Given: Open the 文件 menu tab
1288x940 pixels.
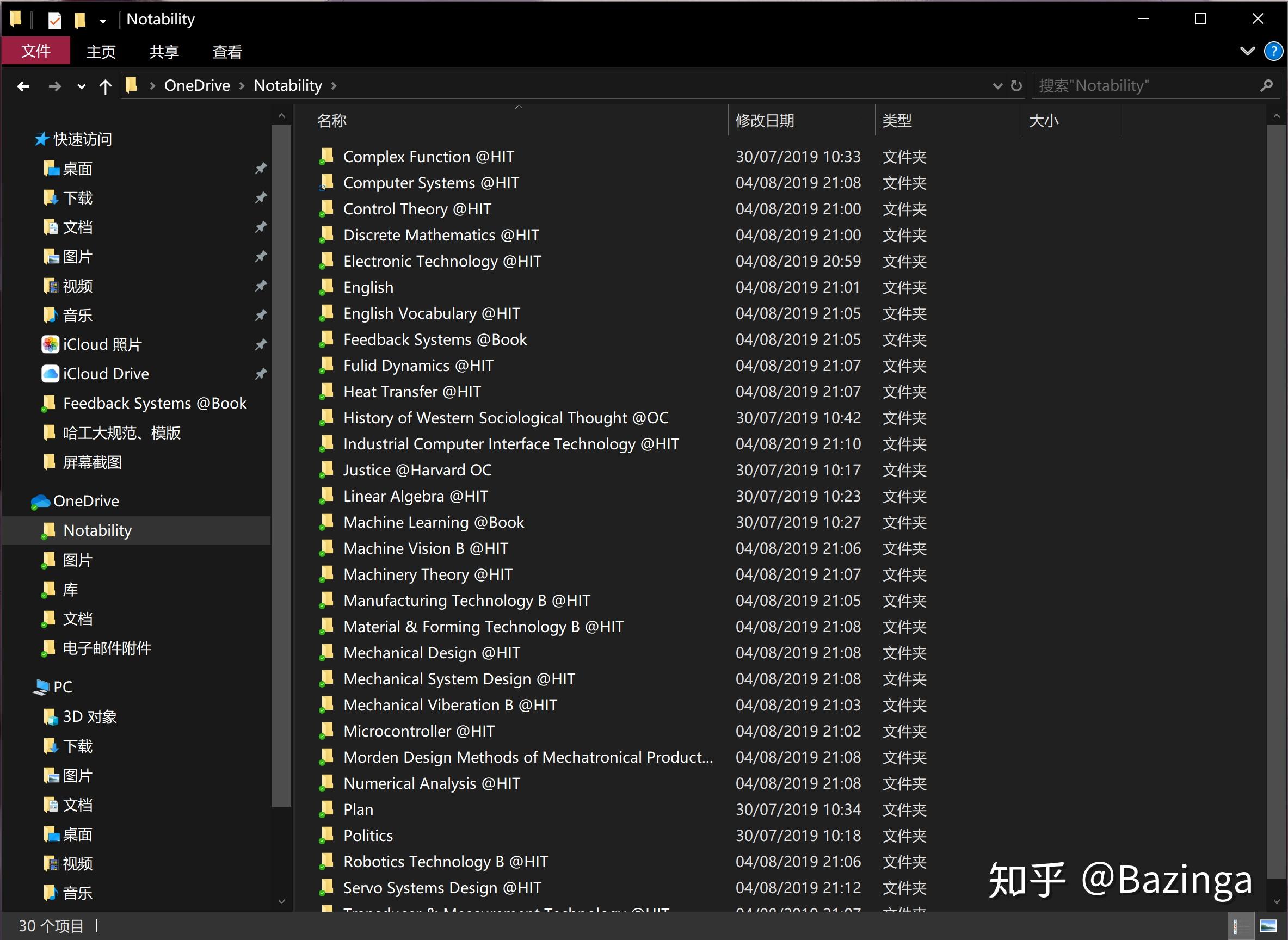Looking at the screenshot, I should [x=36, y=51].
